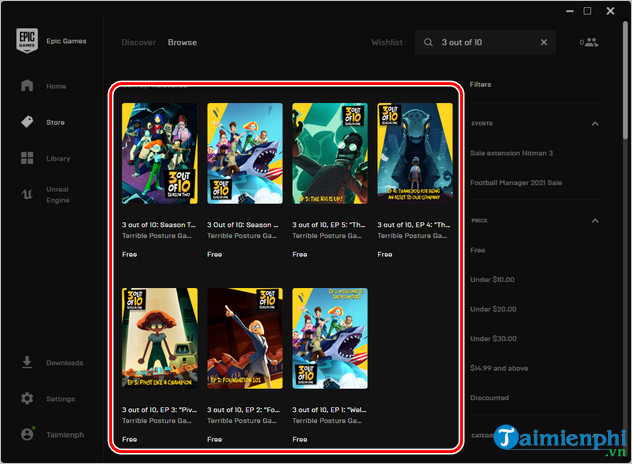The width and height of the screenshot is (632, 464).
Task: Open the EP 5 The Rig Is Up cover
Action: click(x=330, y=153)
